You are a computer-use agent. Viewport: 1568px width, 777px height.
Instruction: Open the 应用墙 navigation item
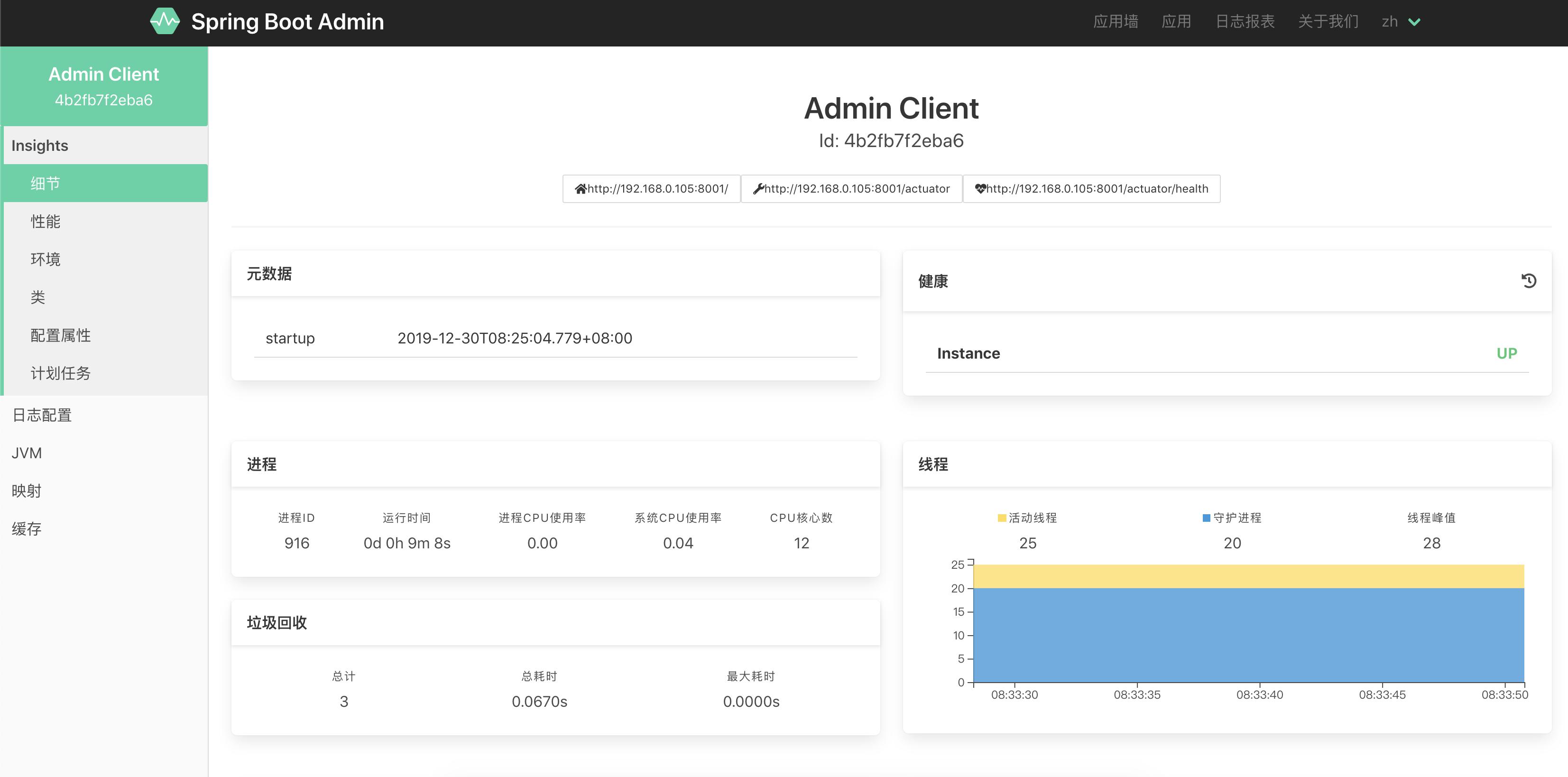tap(1115, 22)
